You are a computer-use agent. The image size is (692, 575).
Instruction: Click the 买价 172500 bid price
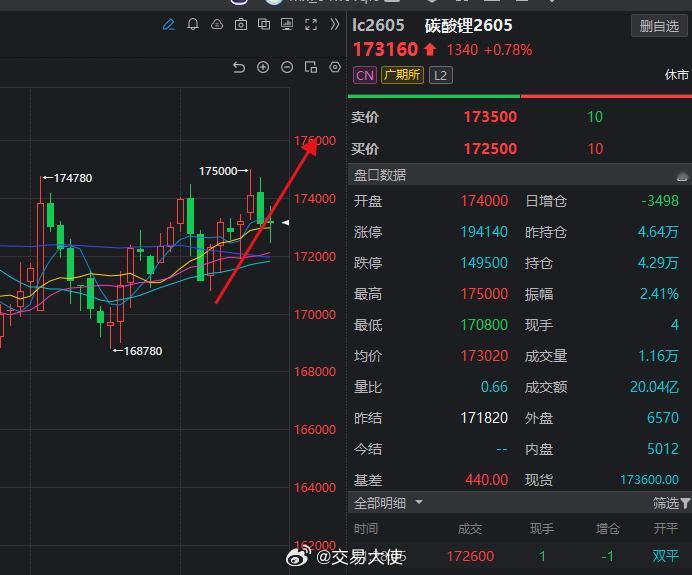click(490, 149)
